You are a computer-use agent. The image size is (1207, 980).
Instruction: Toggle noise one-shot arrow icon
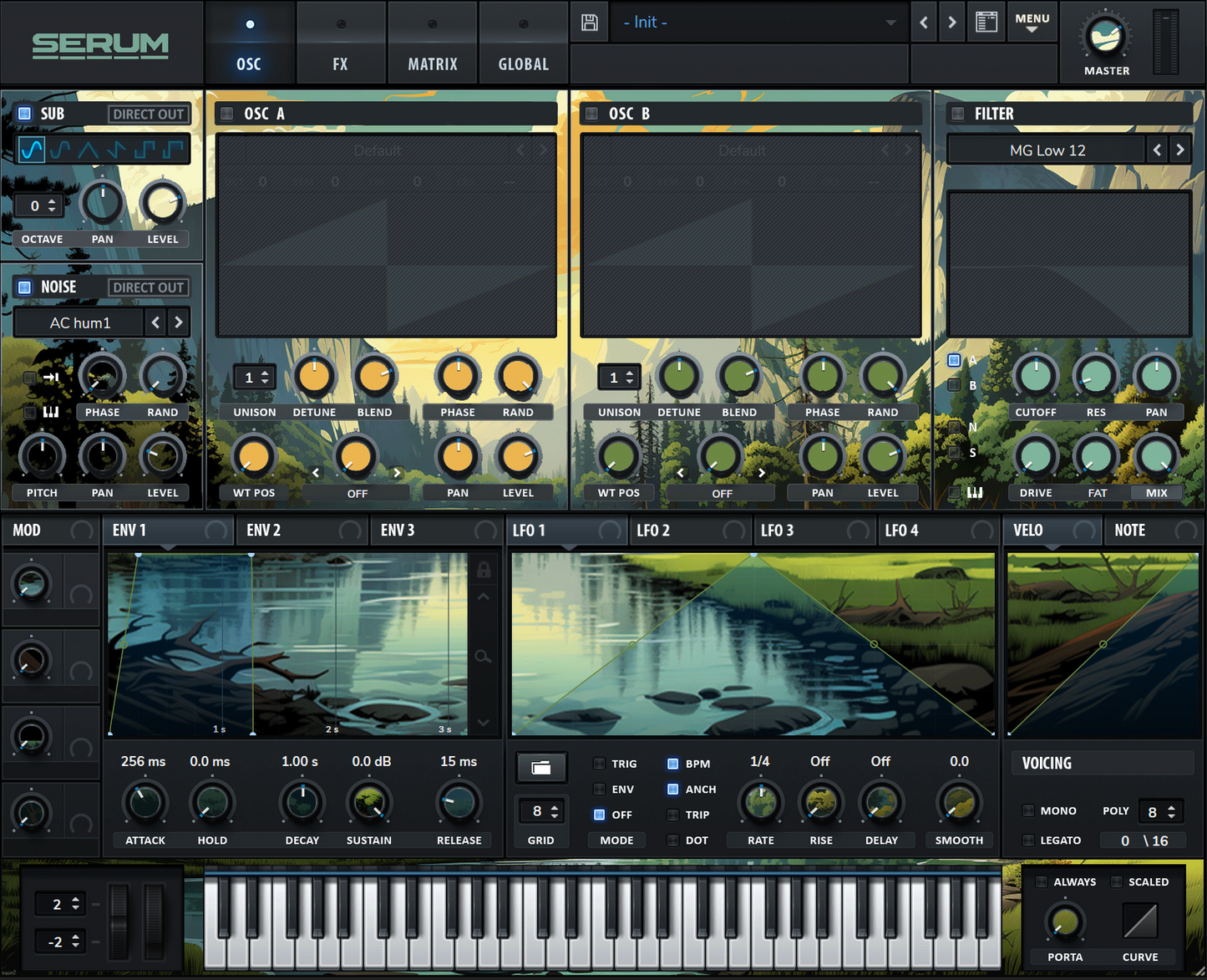point(51,378)
